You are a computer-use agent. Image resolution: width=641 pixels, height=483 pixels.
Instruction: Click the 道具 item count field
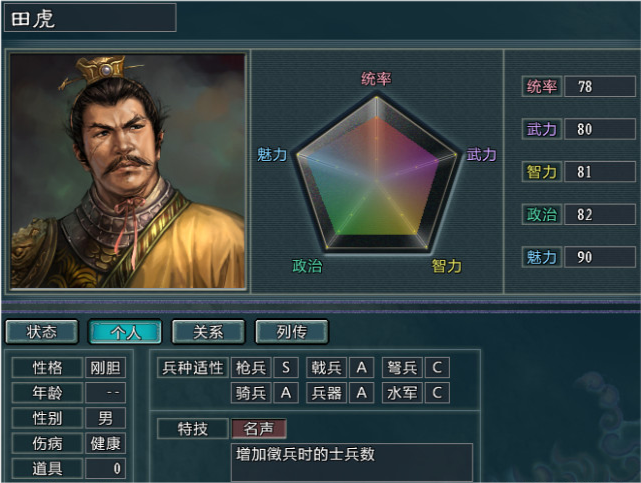tap(105, 468)
